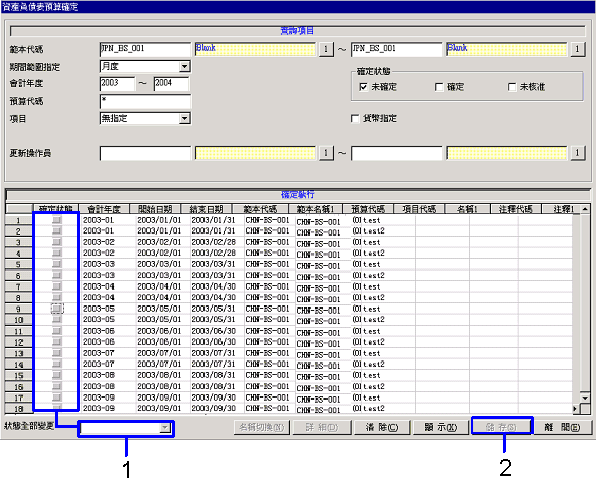The width and height of the screenshot is (600, 485).
Task: Expand the 期間範圍指定 dropdown showing 月度
Action: click(184, 67)
